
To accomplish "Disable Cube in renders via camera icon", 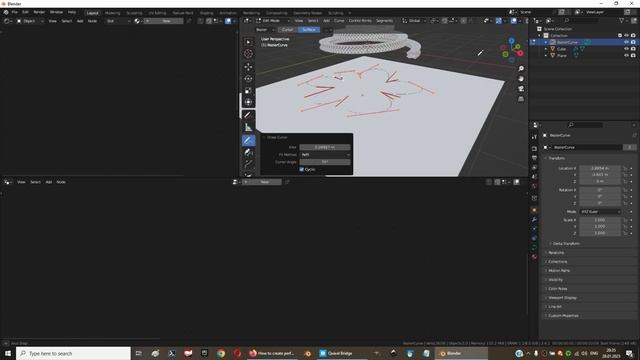I will (x=633, y=49).
